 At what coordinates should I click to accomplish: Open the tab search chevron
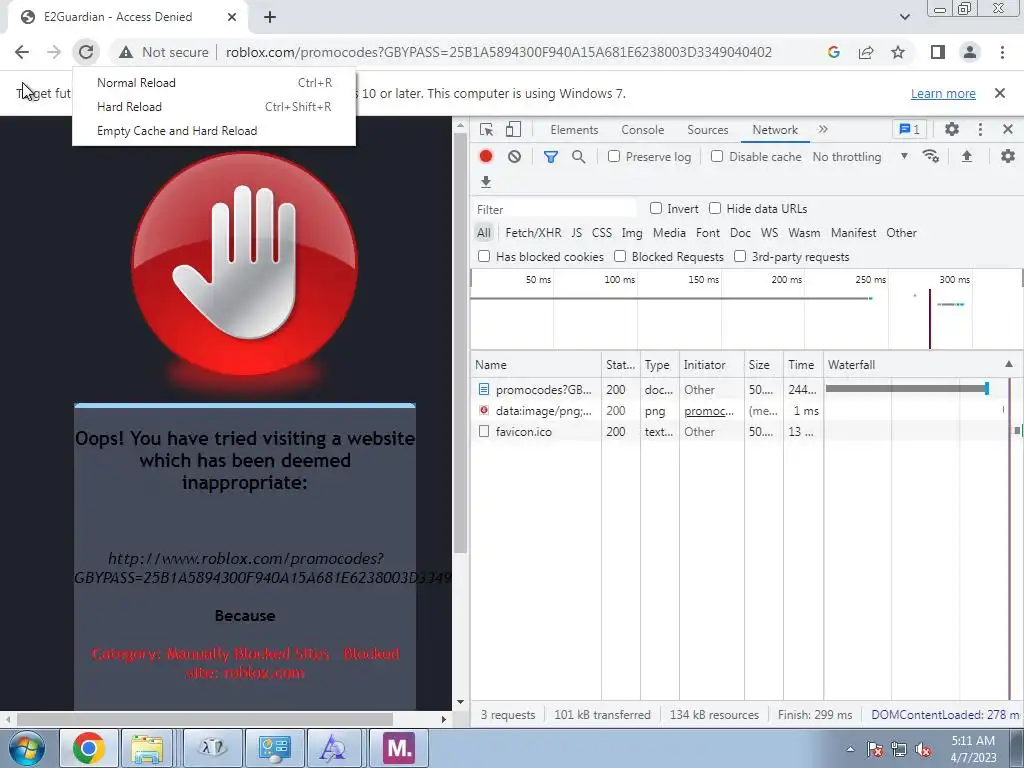(904, 17)
